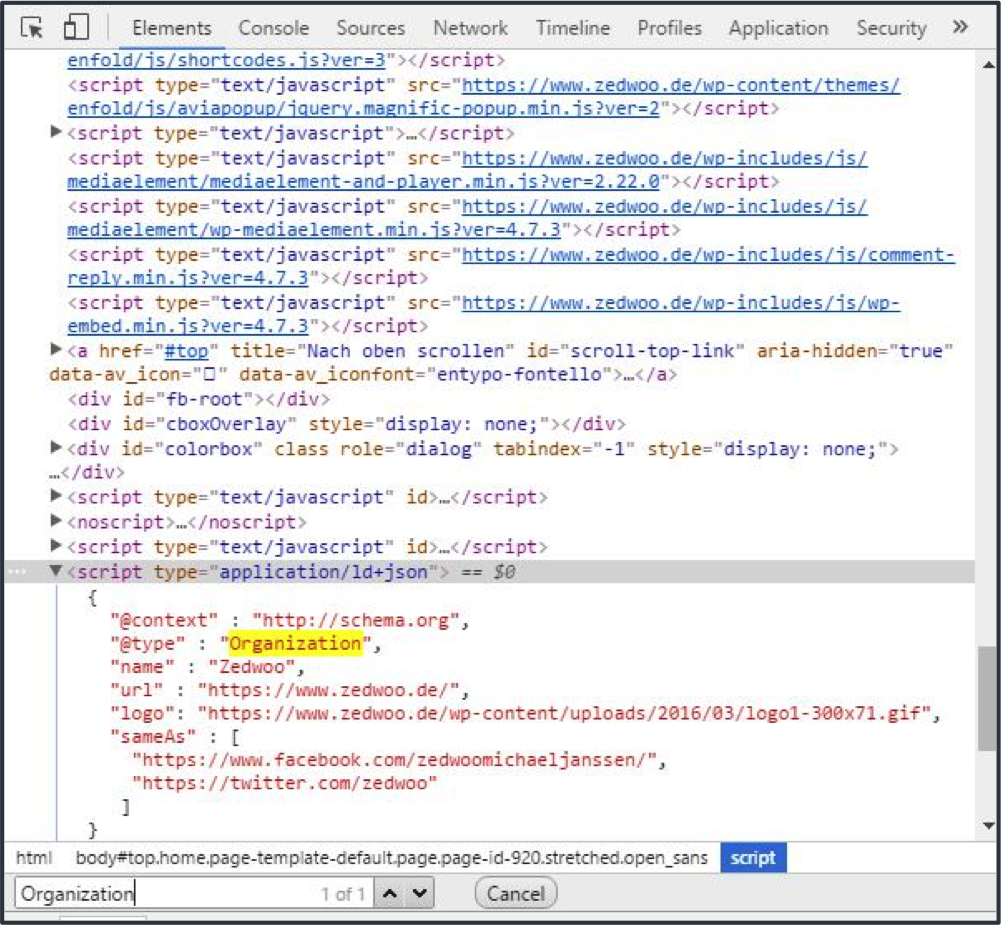Click the three-dot actions gutter icon
The image size is (1001, 925).
(x=17, y=571)
